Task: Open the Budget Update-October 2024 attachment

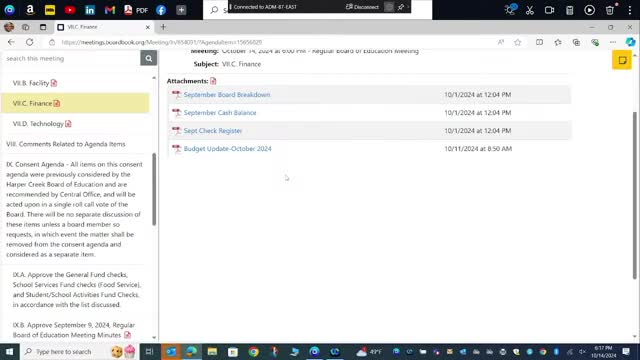Action: (x=227, y=149)
